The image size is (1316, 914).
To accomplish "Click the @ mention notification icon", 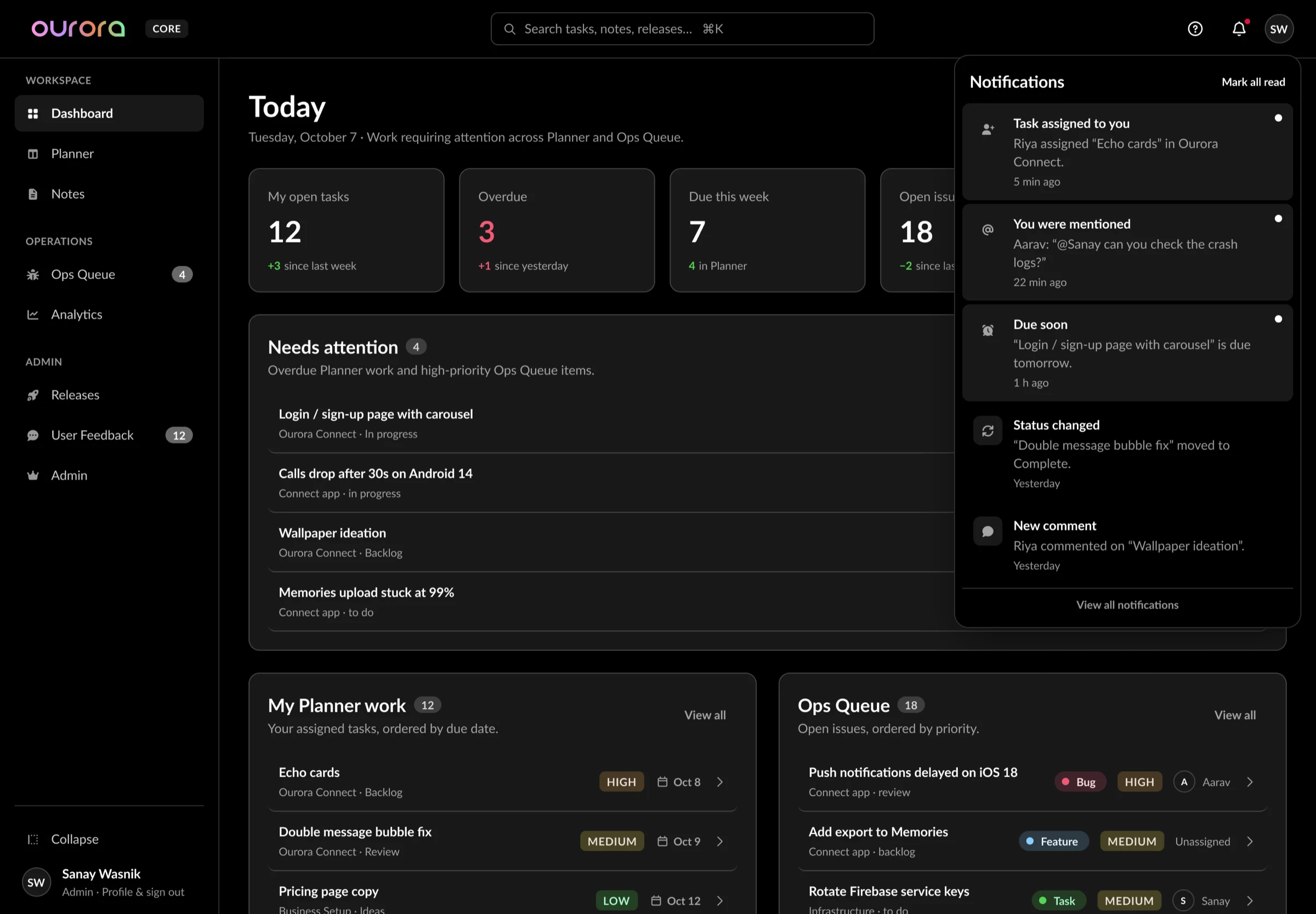I will pyautogui.click(x=988, y=230).
